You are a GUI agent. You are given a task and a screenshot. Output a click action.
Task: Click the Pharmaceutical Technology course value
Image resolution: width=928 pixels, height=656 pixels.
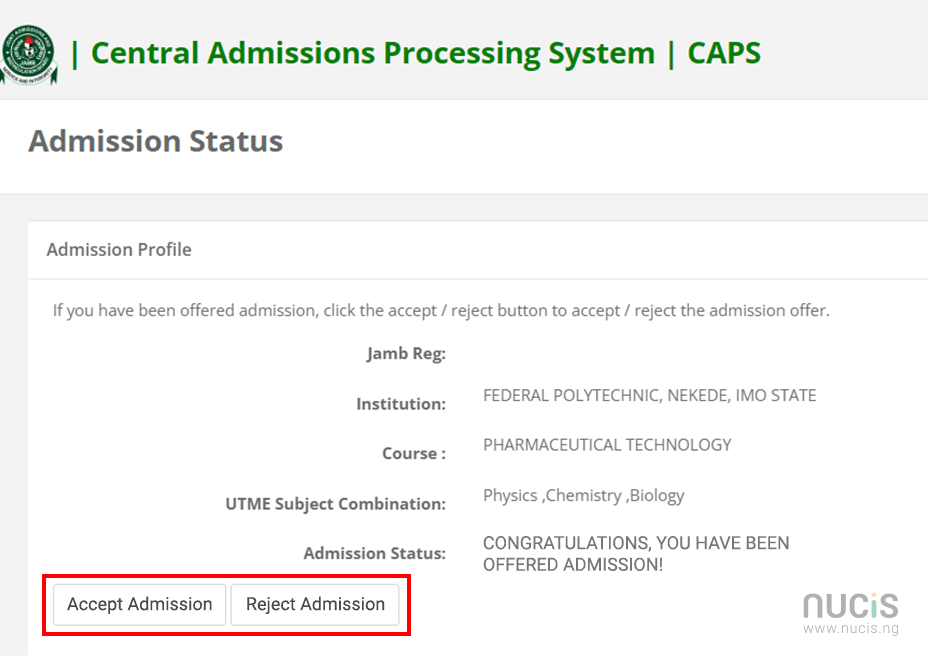(x=607, y=444)
